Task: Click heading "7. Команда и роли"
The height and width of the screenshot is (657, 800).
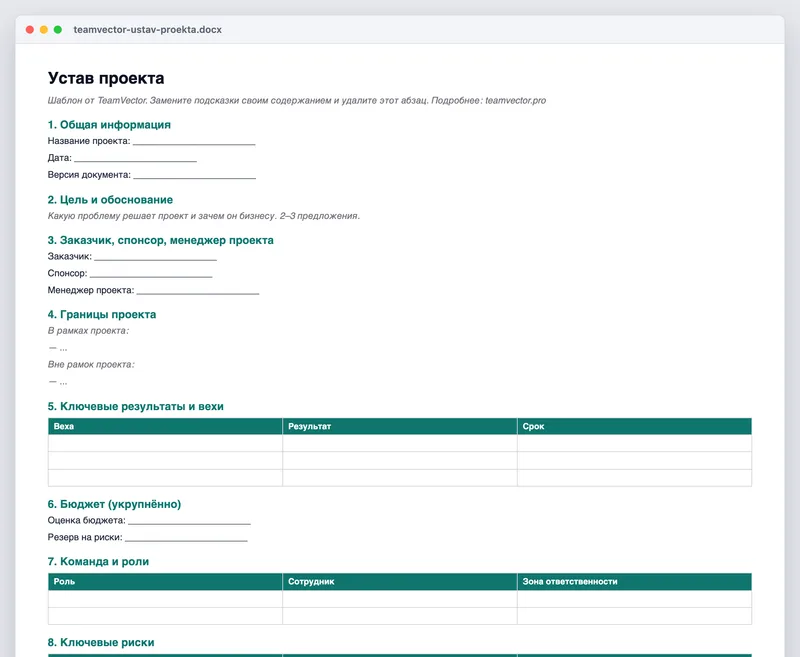Action: 98,561
